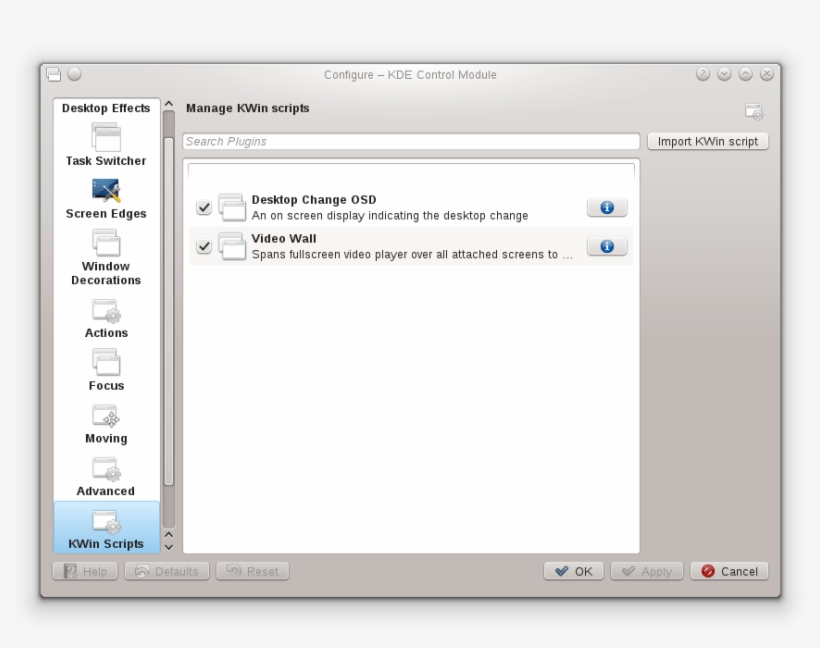
Task: Close the Configure window
Action: click(x=767, y=74)
